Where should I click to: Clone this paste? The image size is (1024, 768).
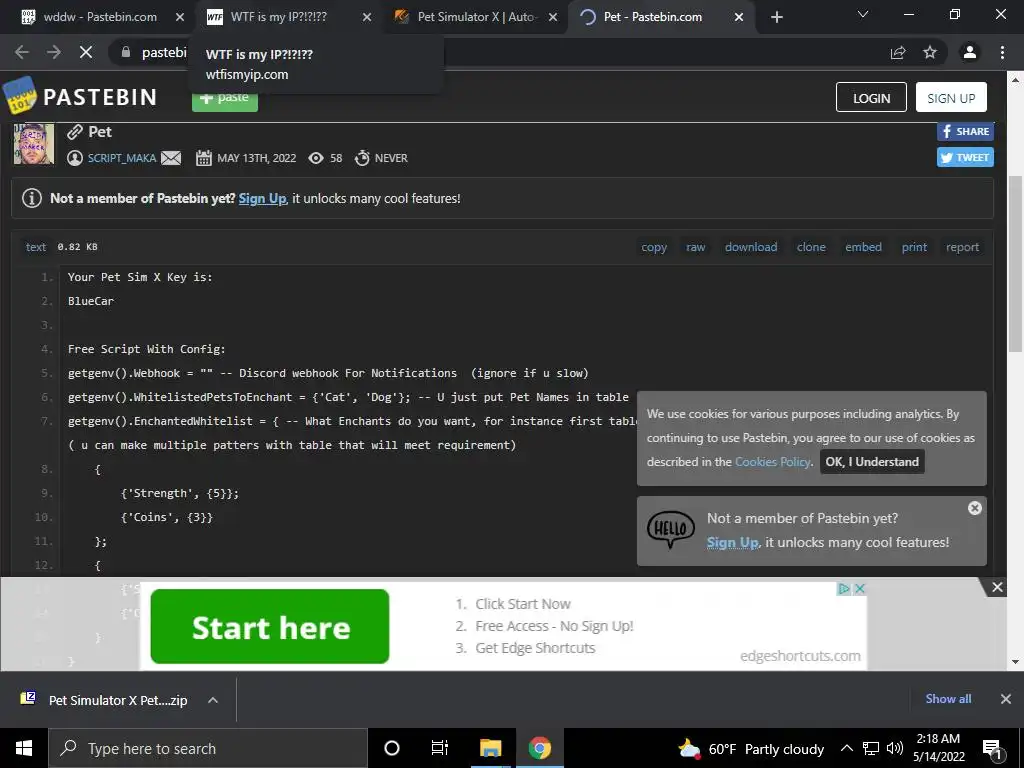(x=811, y=247)
